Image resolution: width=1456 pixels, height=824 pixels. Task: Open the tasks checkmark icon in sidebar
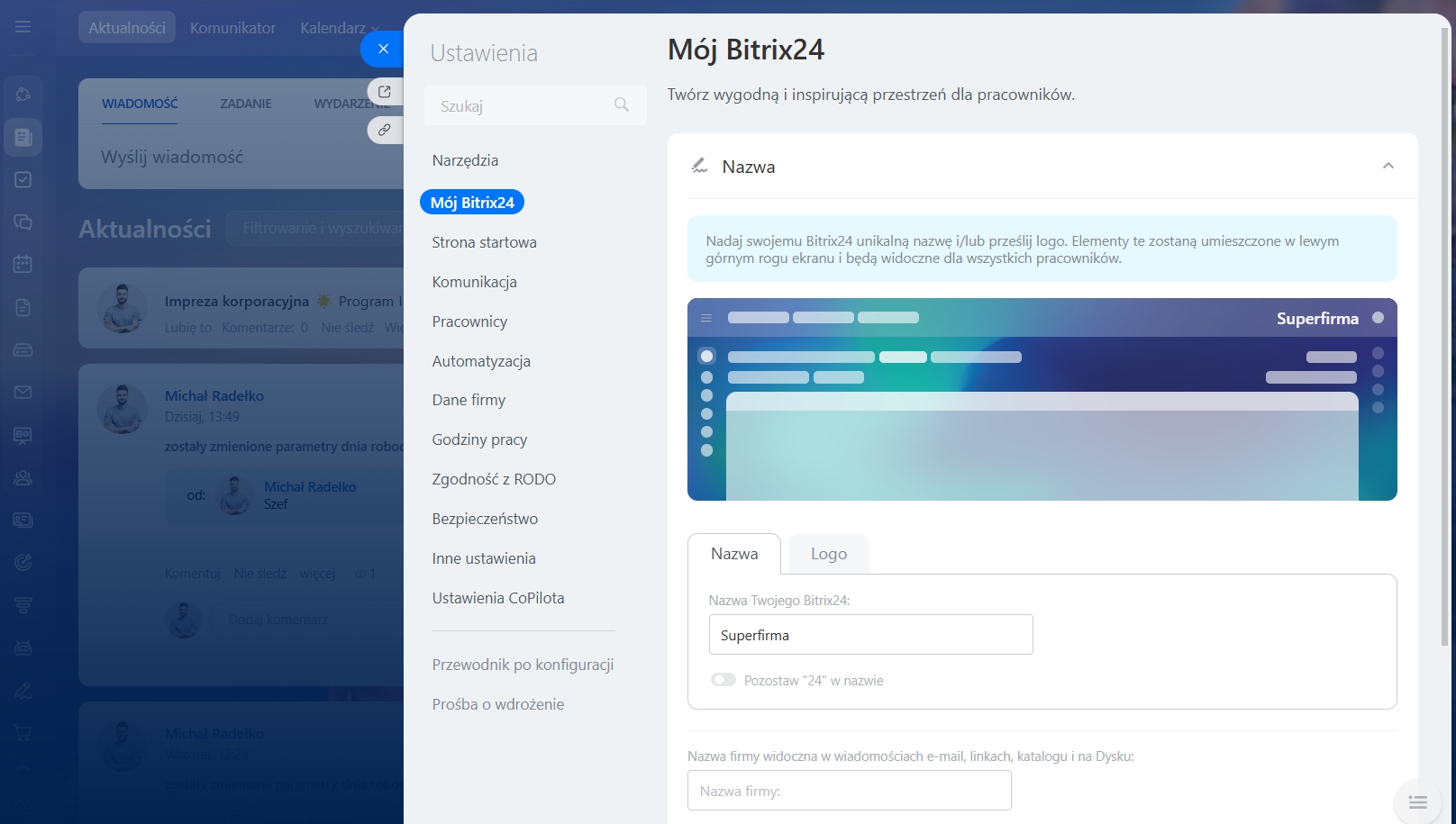23,179
